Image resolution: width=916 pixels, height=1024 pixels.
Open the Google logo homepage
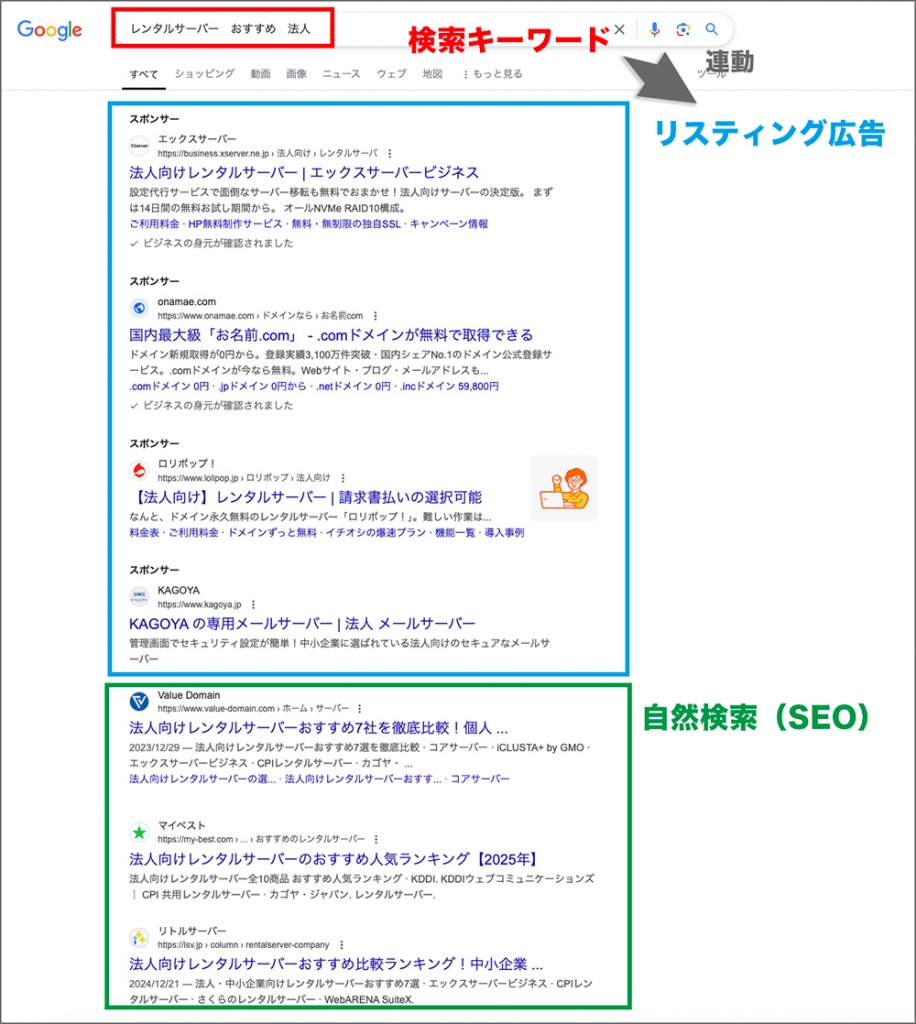[50, 29]
